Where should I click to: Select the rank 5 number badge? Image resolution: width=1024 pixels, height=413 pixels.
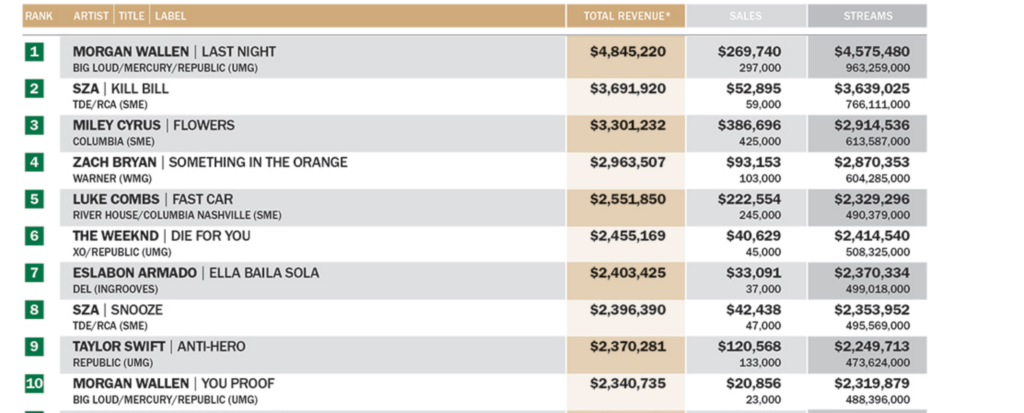click(35, 199)
